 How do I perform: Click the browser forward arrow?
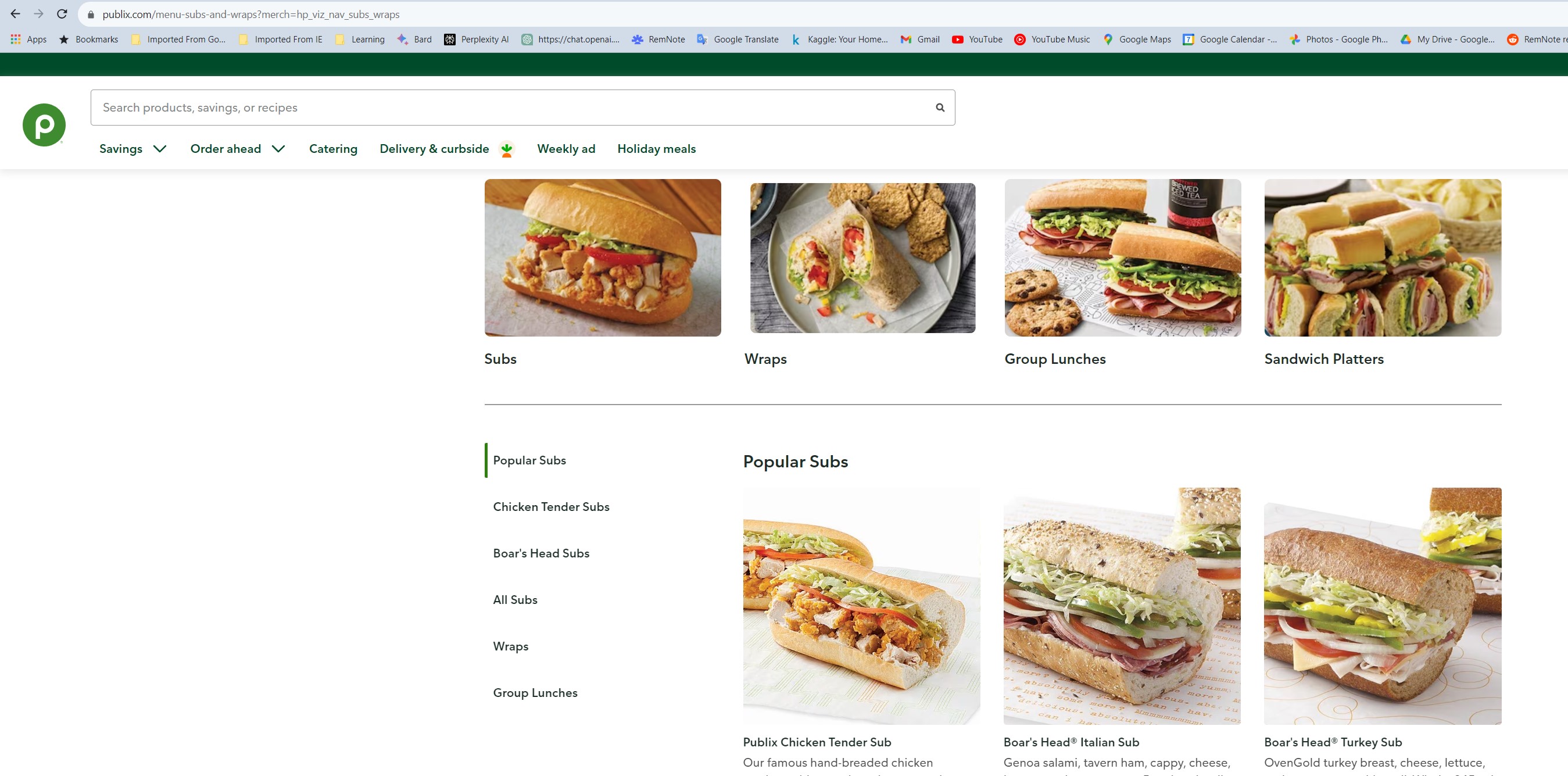[x=38, y=14]
